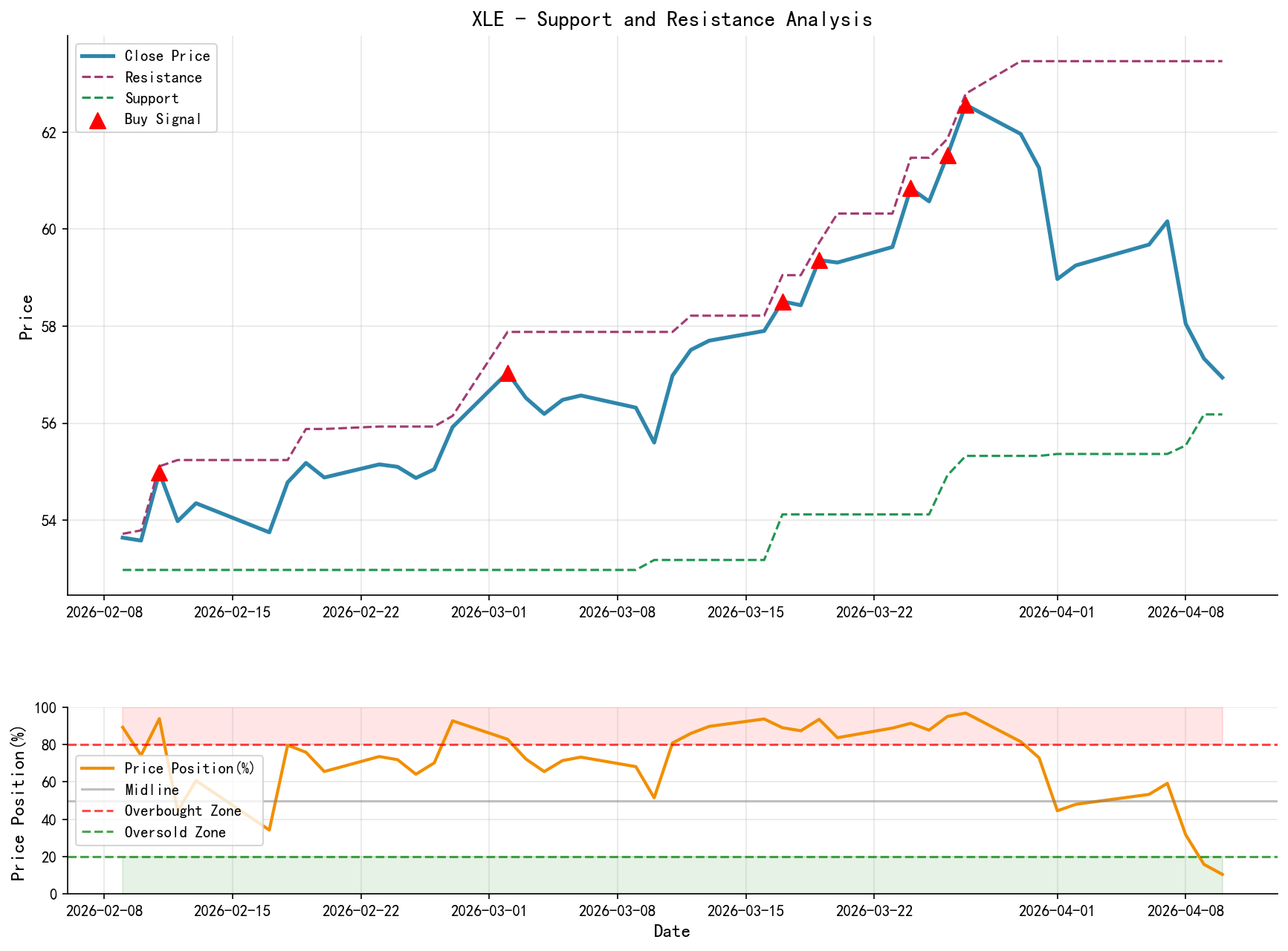Click the upper chart '2026-02-15' date tick

pos(232,611)
